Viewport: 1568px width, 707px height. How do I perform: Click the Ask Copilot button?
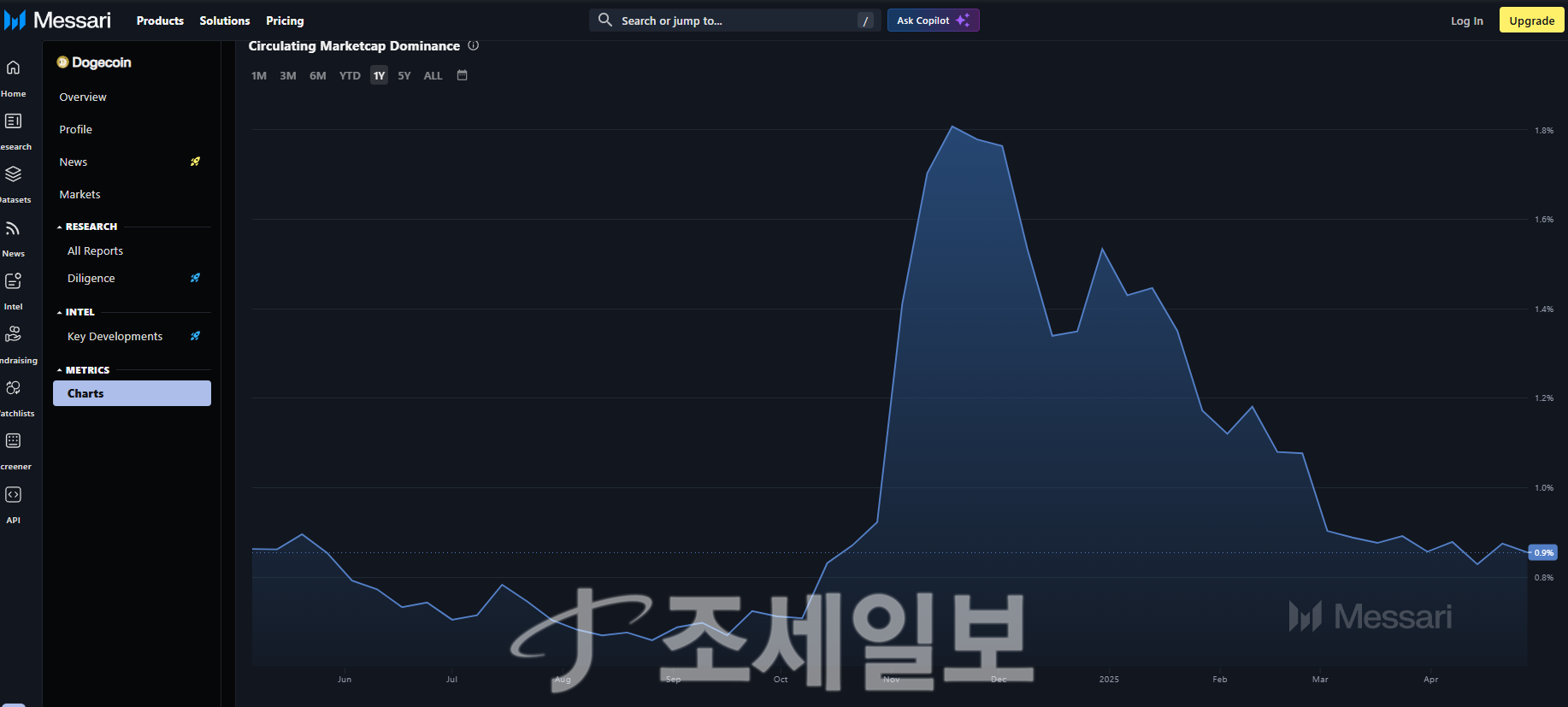934,21
